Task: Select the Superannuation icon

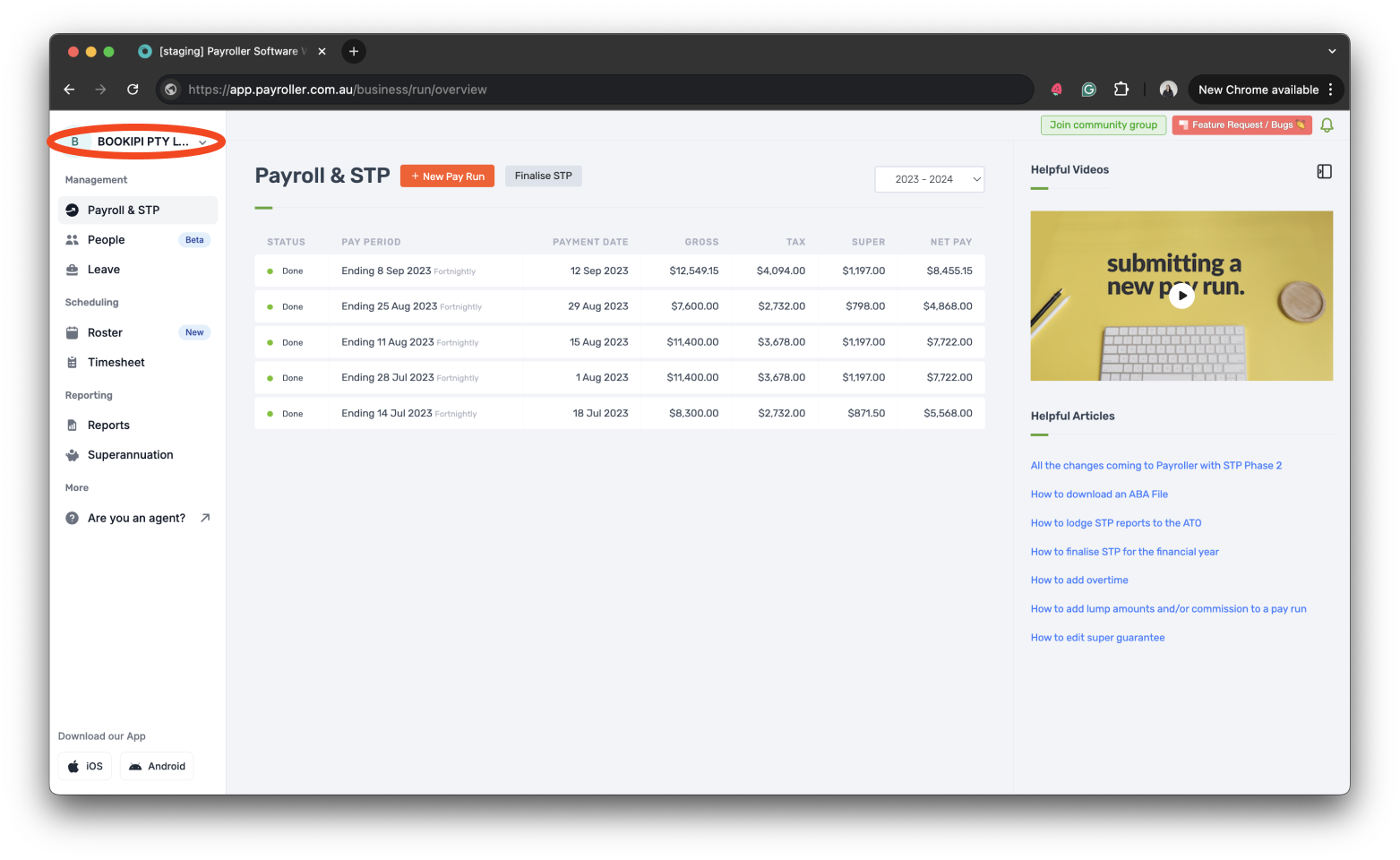Action: (x=73, y=454)
